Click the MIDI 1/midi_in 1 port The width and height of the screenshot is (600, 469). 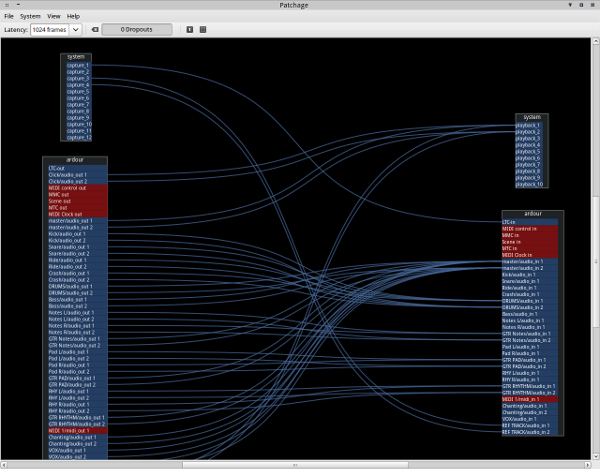point(530,399)
